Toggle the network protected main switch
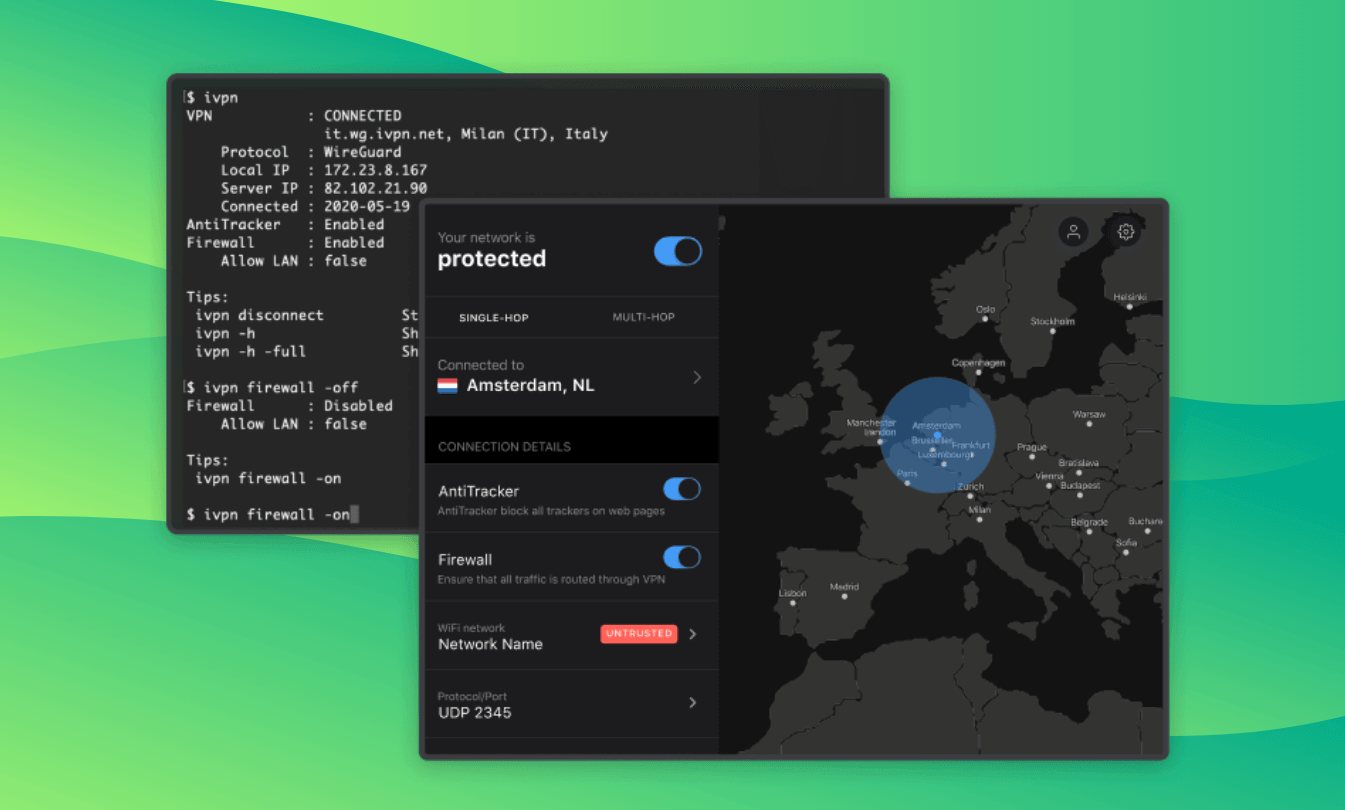 point(678,251)
